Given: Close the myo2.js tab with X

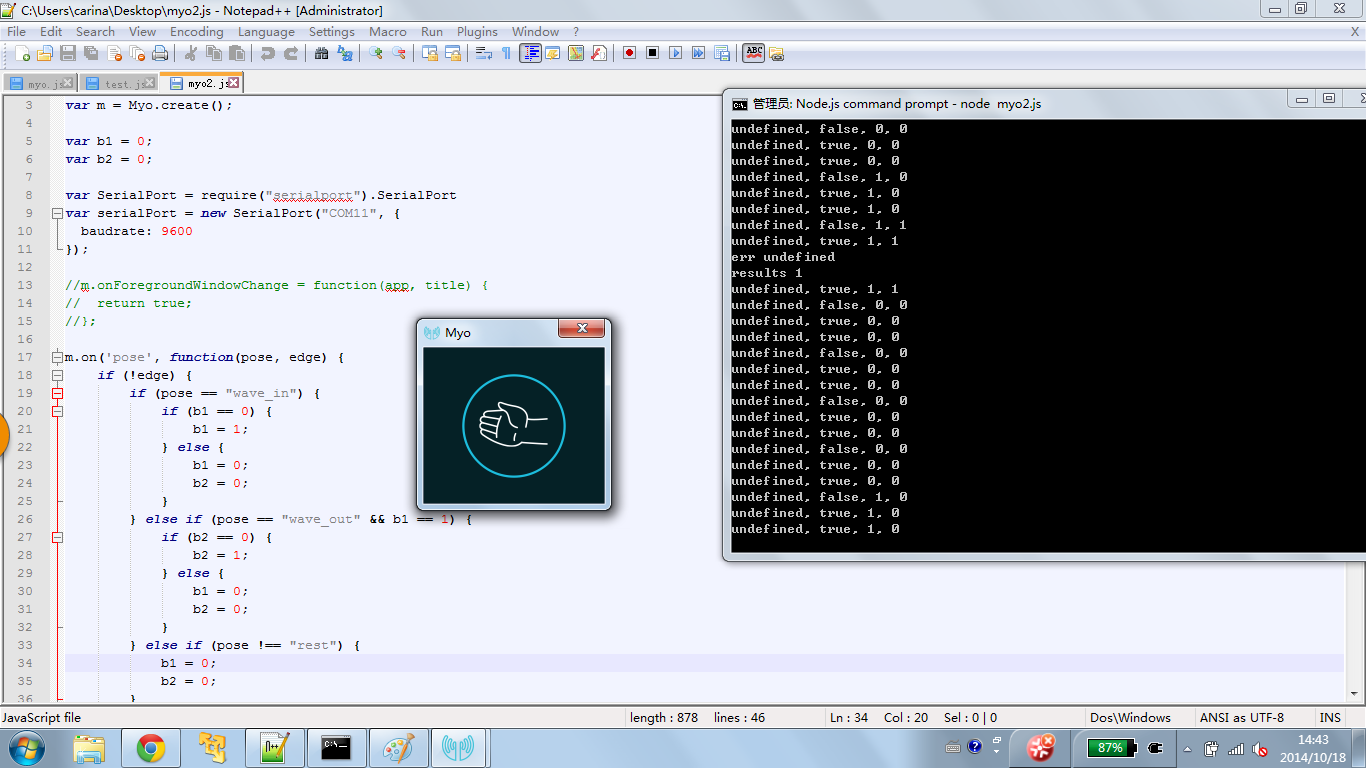Looking at the screenshot, I should (x=233, y=83).
